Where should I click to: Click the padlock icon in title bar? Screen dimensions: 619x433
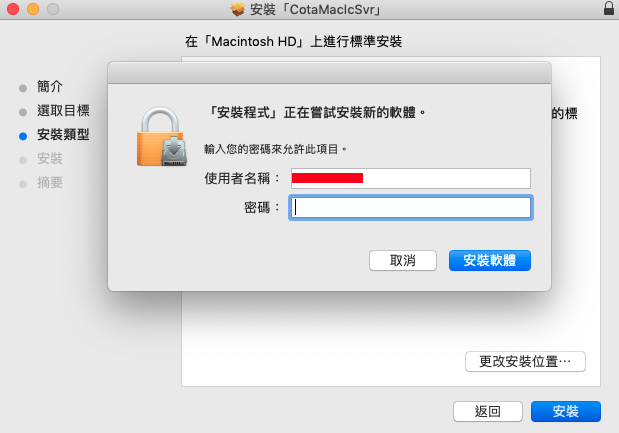click(x=609, y=8)
